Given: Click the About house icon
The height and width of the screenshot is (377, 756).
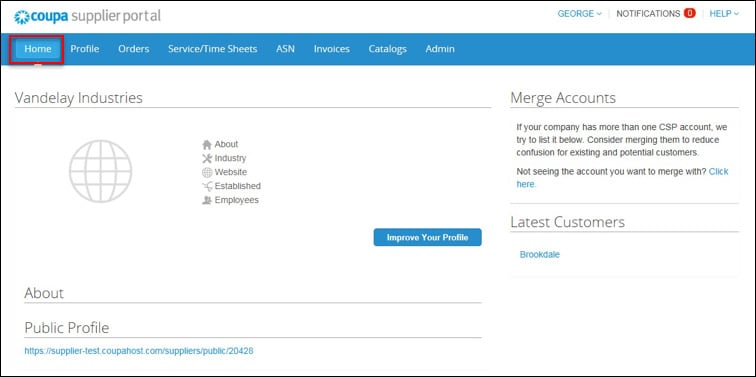Looking at the screenshot, I should point(207,145).
